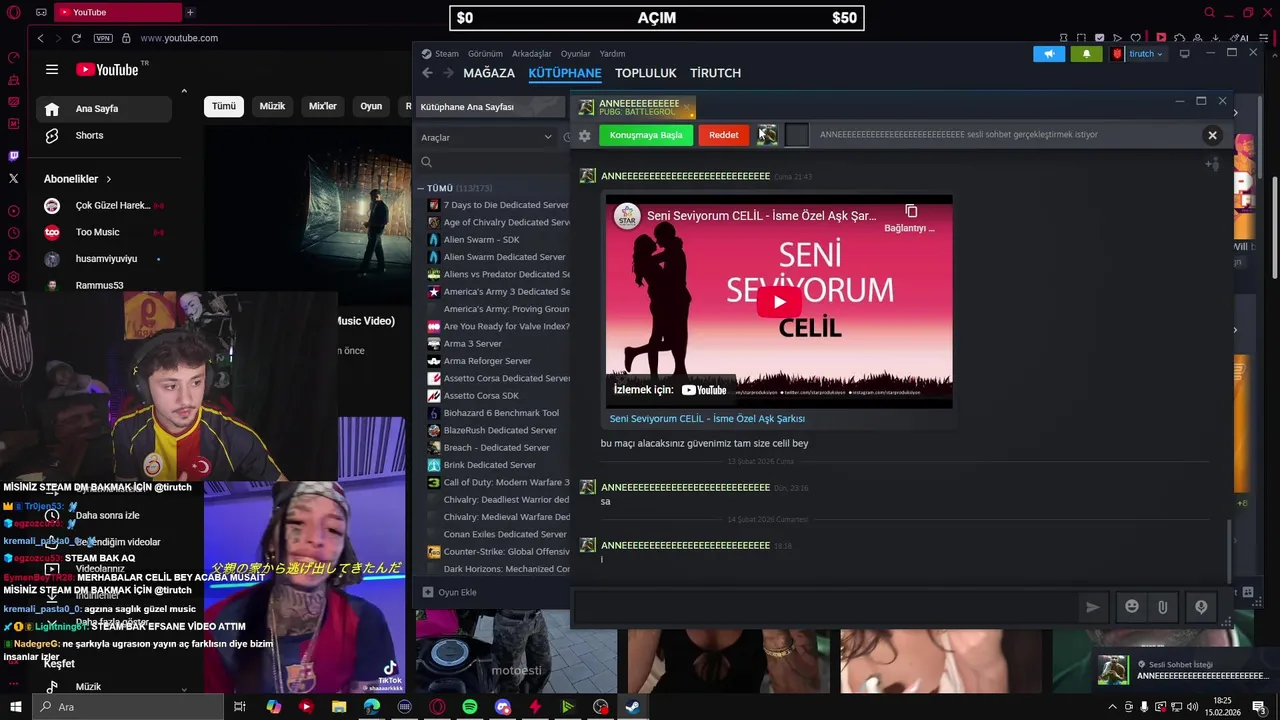Start voice chat microphone icon in chat
Image resolution: width=1280 pixels, height=720 pixels.
[1201, 606]
